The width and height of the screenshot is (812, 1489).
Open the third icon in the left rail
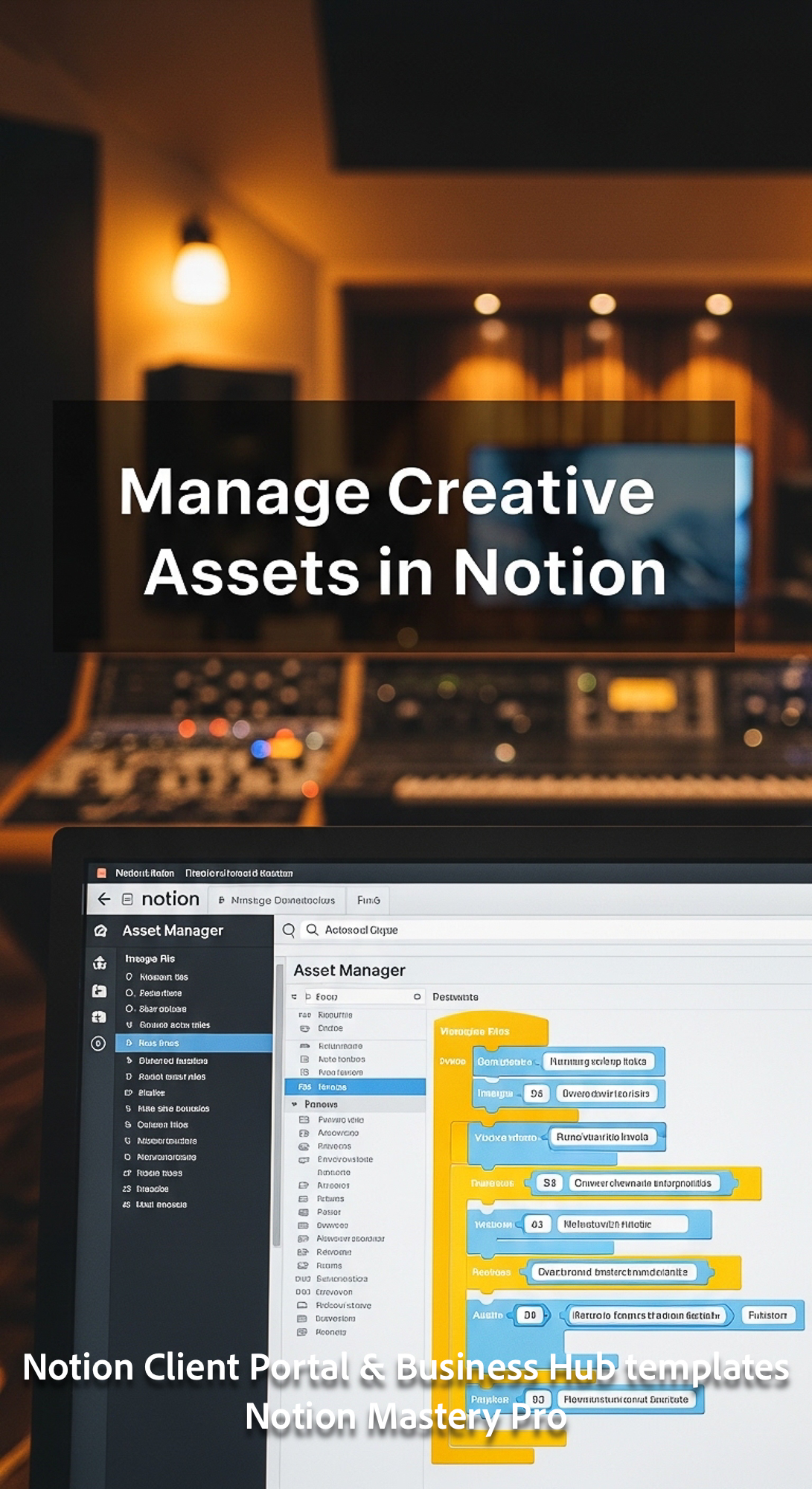(x=99, y=1017)
